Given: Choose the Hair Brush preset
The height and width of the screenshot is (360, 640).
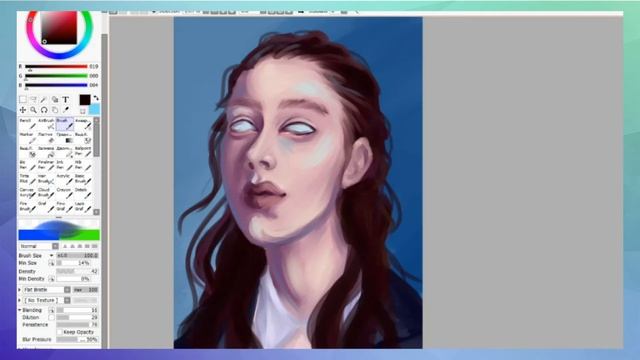Looking at the screenshot, I should [x=47, y=179].
